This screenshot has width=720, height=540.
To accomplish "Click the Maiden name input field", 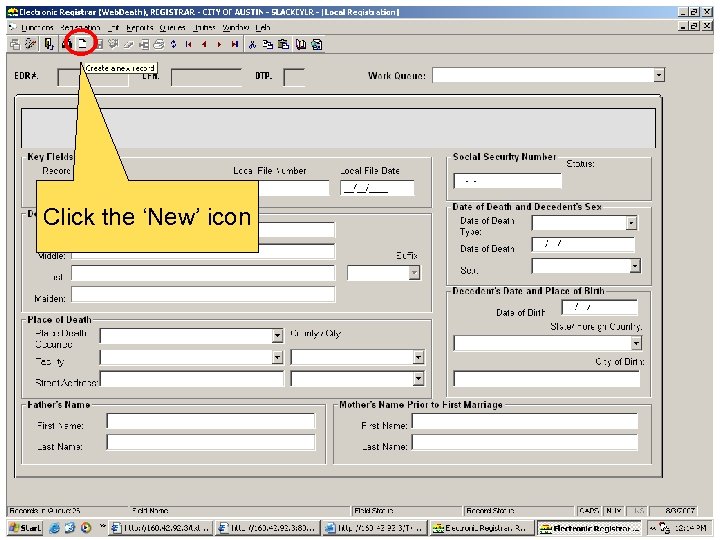I will tap(203, 294).
